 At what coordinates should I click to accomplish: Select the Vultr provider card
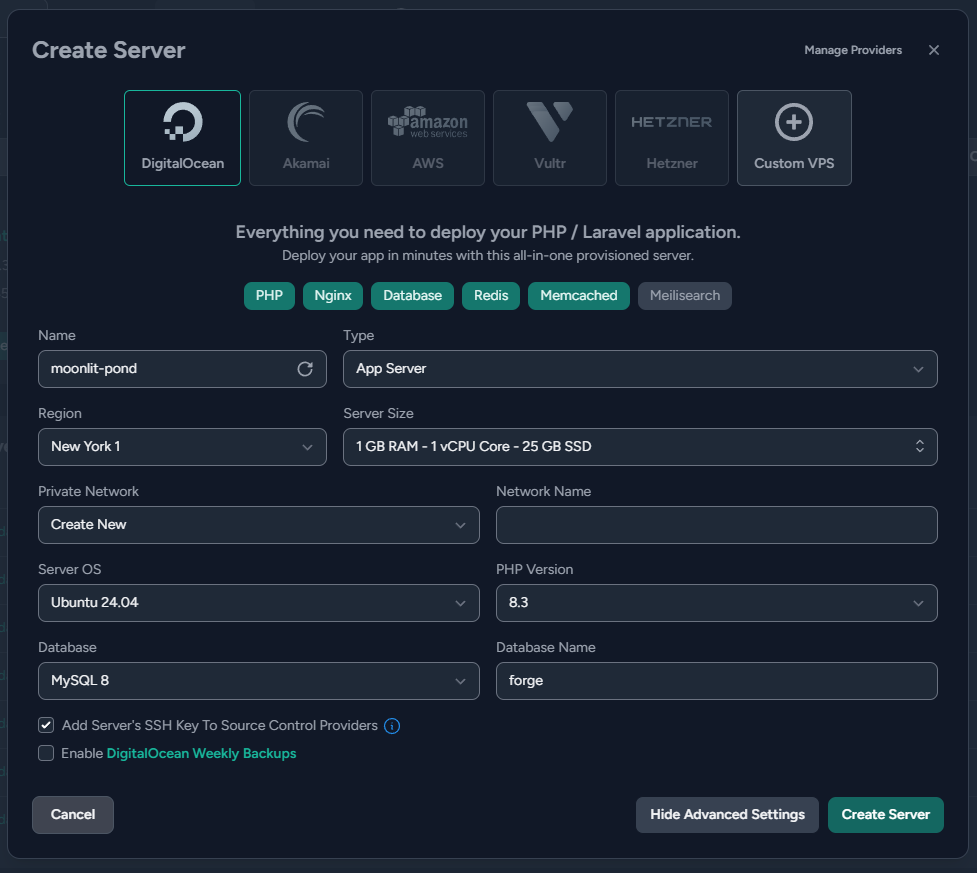[550, 138]
